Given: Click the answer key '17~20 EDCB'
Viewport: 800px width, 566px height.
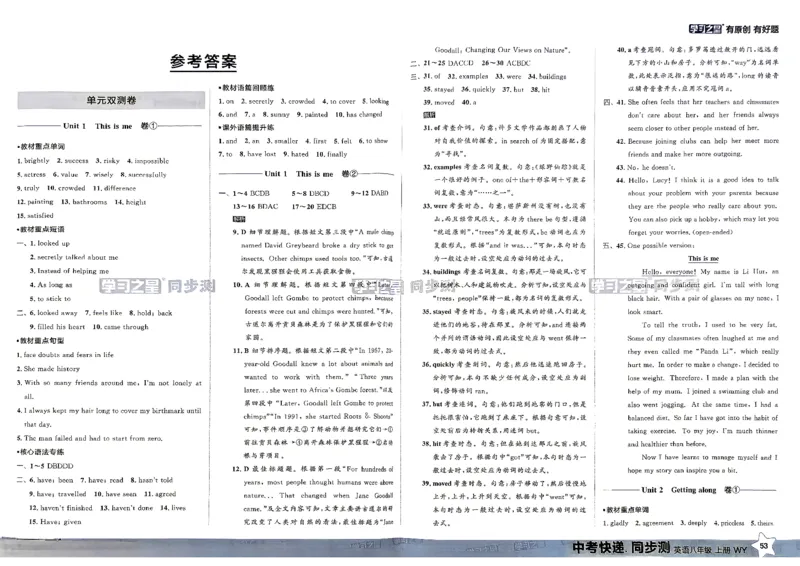Looking at the screenshot, I should pos(314,207).
